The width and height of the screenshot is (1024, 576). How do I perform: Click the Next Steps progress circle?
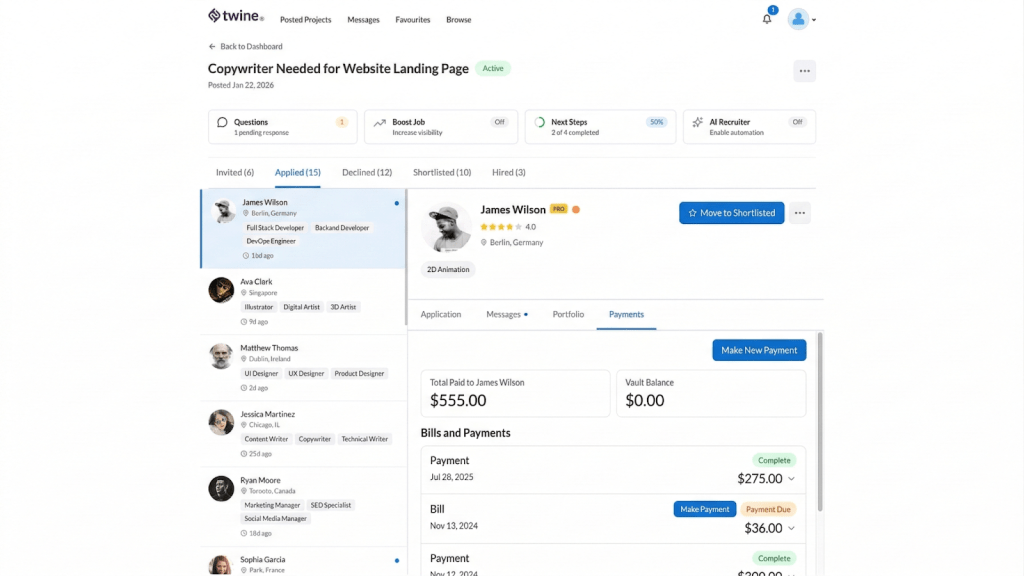coord(540,123)
